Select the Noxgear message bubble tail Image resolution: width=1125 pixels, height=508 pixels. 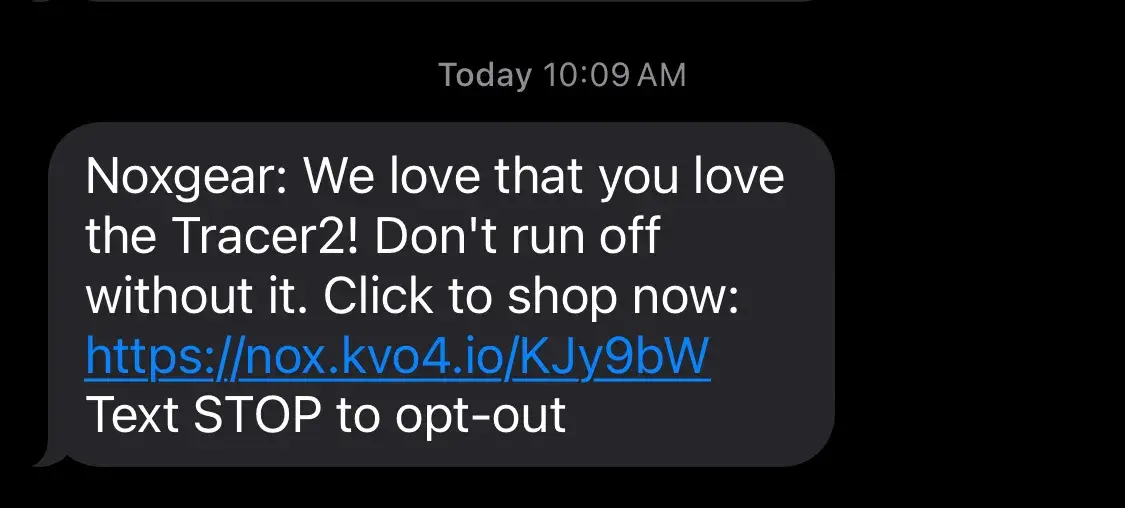click(50, 453)
